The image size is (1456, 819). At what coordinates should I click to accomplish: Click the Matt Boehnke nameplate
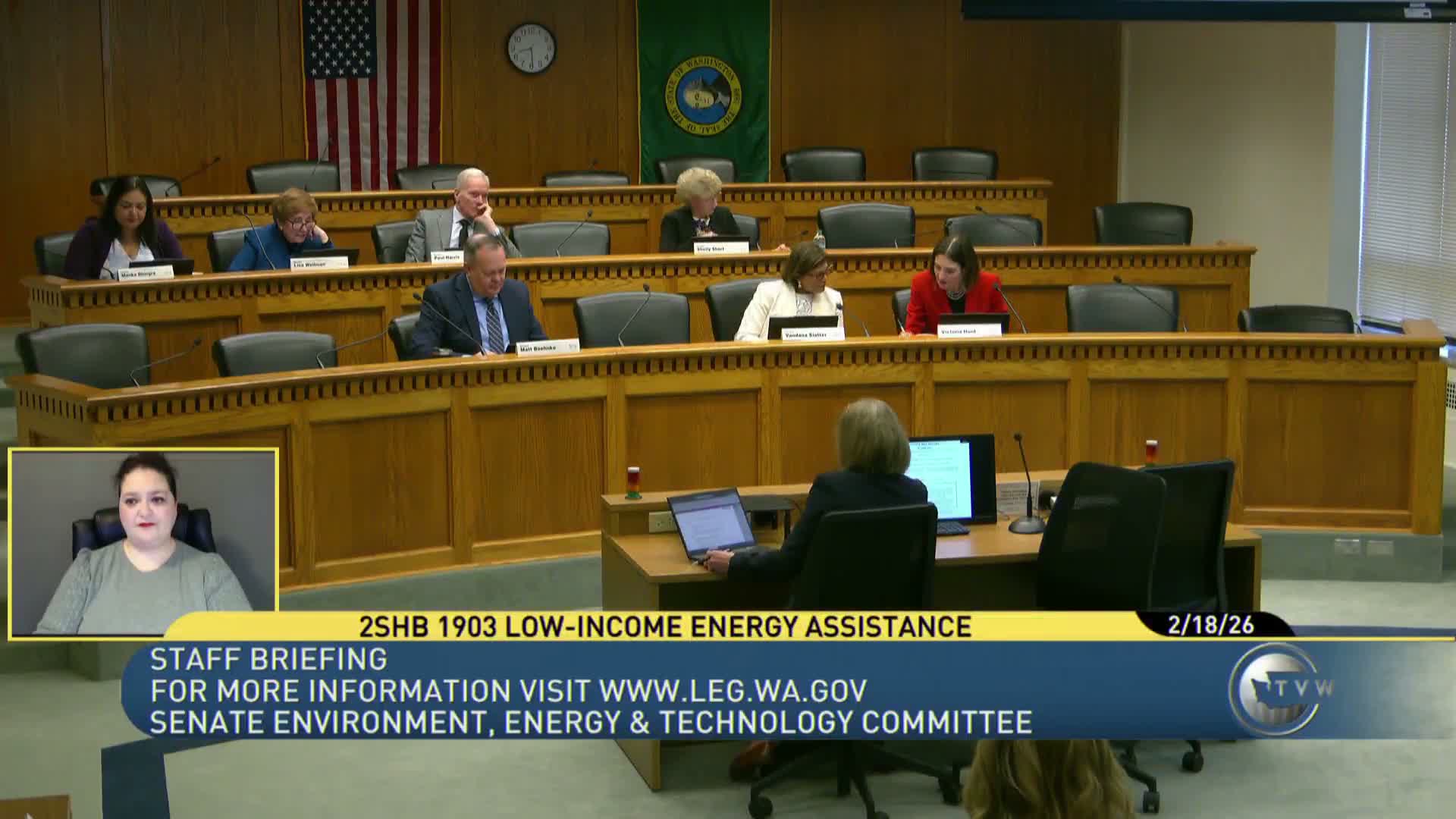click(548, 347)
